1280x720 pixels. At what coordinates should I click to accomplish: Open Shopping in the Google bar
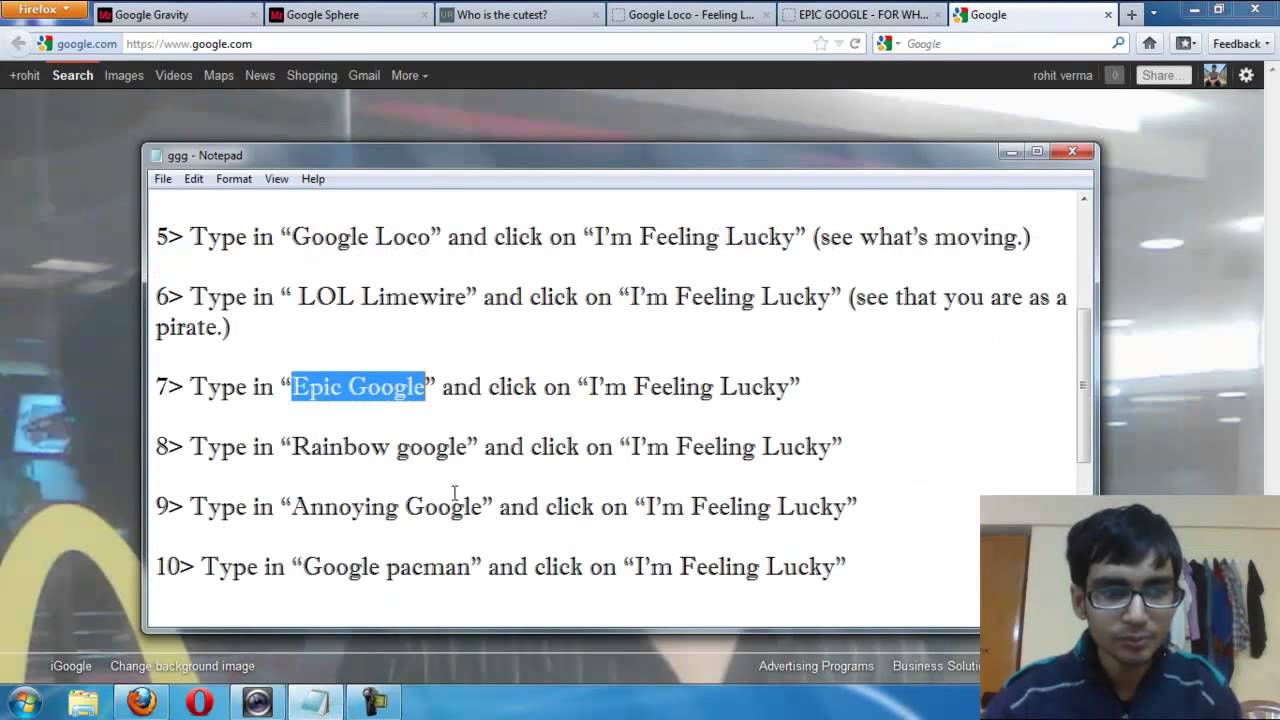point(312,75)
